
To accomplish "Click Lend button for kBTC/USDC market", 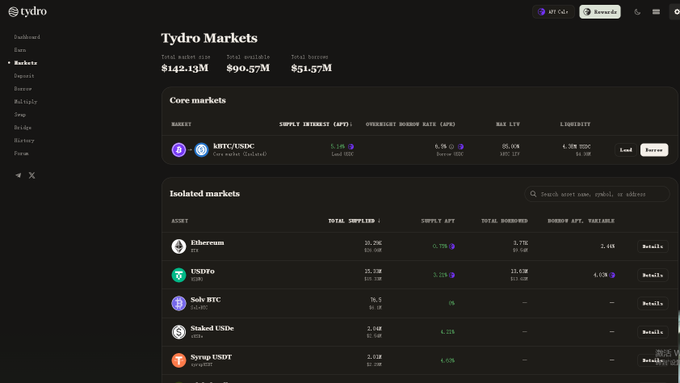I will point(626,150).
